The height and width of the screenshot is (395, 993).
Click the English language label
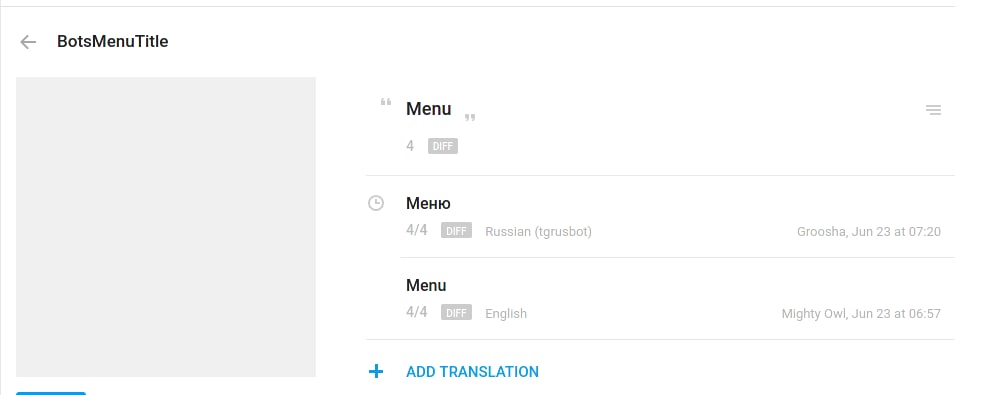click(505, 313)
